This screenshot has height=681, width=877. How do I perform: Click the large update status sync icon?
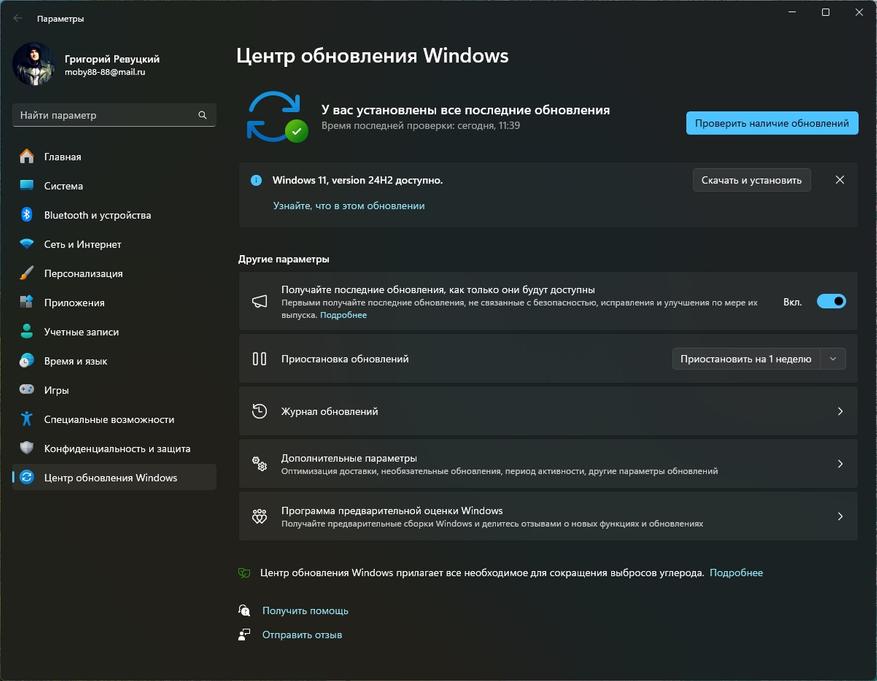(x=277, y=116)
